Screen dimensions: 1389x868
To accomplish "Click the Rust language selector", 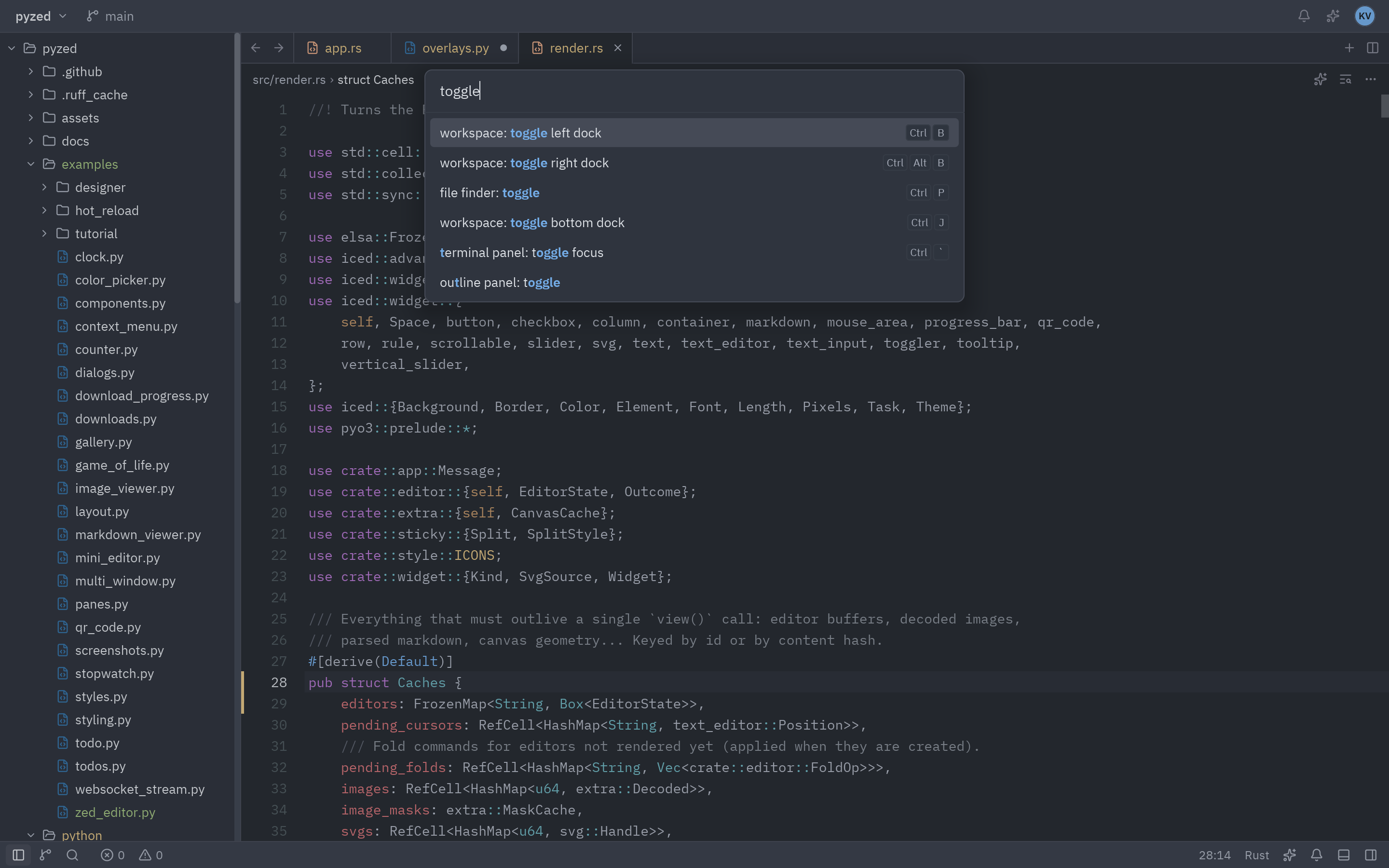I will (1256, 855).
